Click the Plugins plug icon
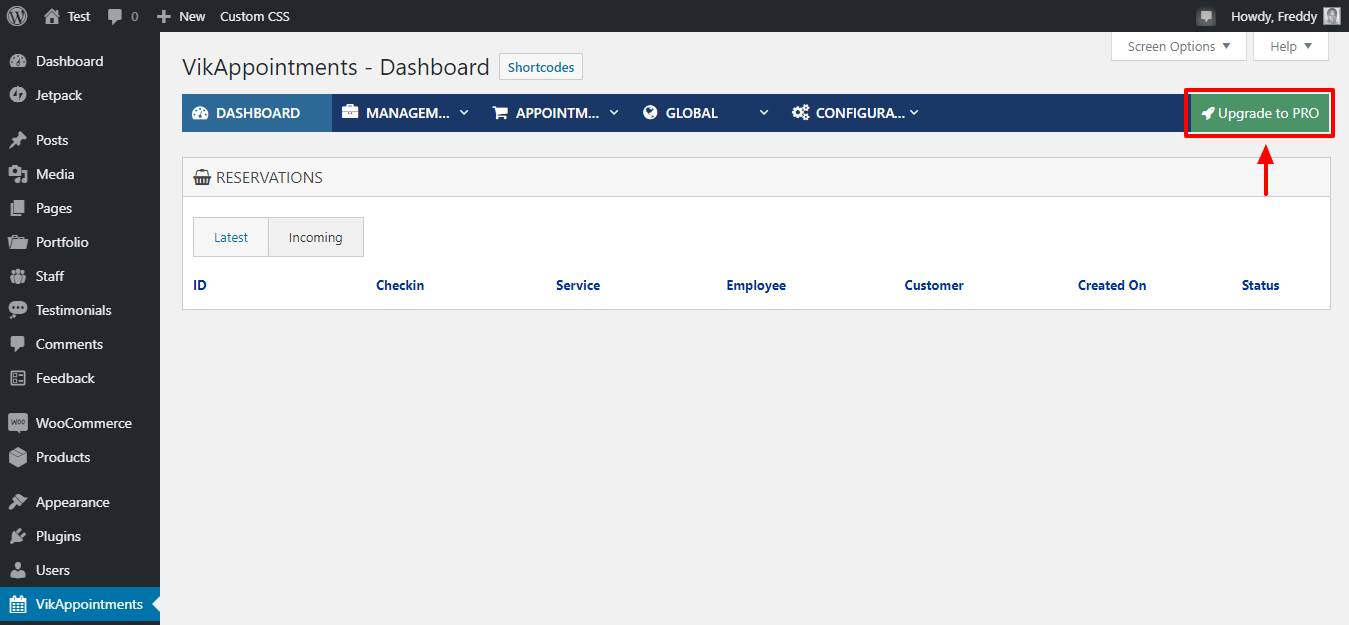 coord(18,536)
